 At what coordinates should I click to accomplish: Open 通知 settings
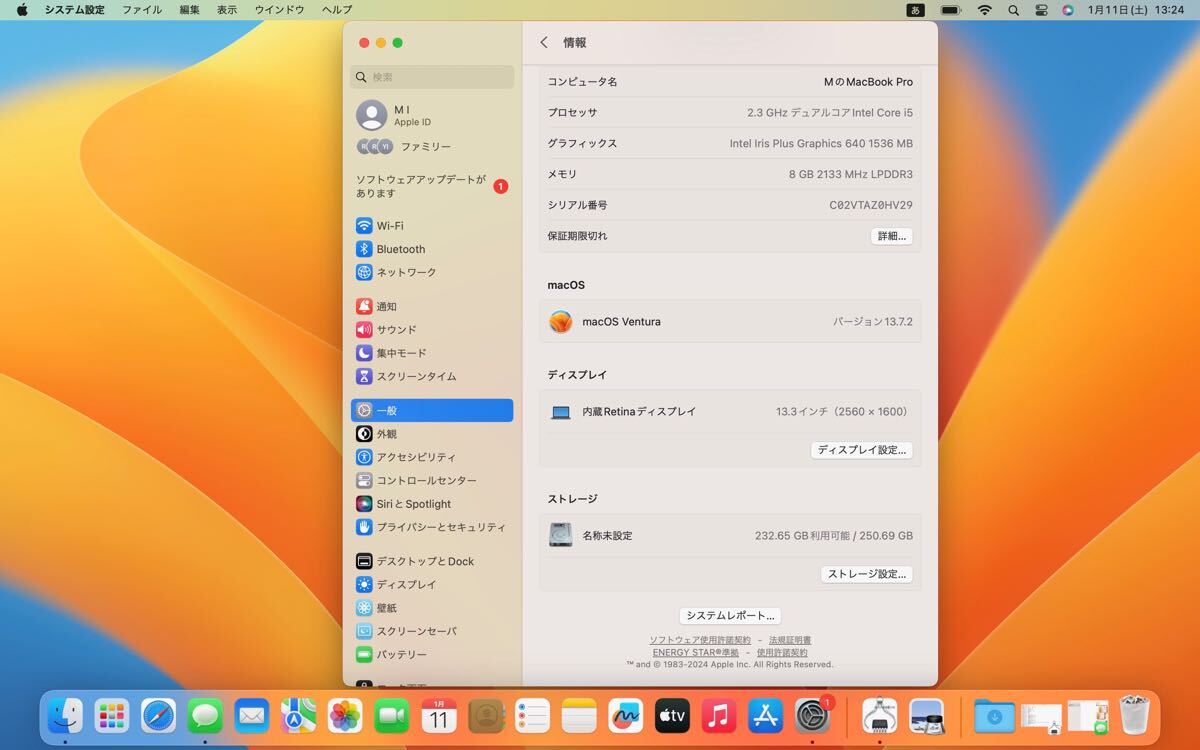(x=432, y=306)
